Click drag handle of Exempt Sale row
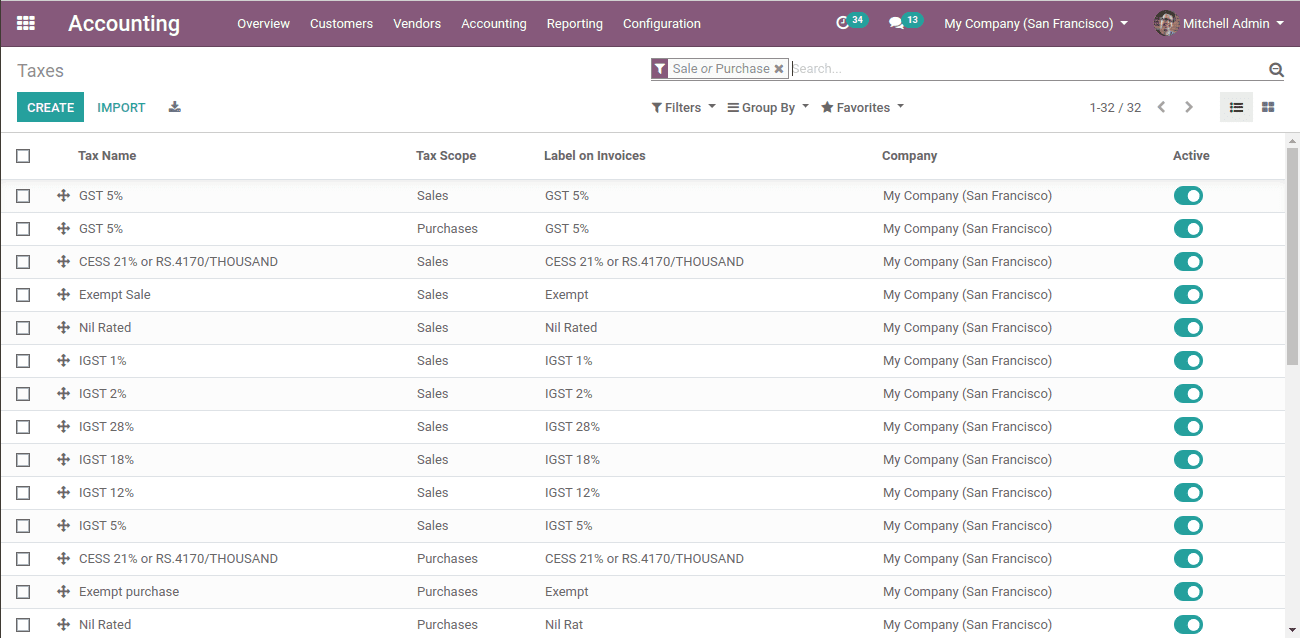 pos(64,295)
